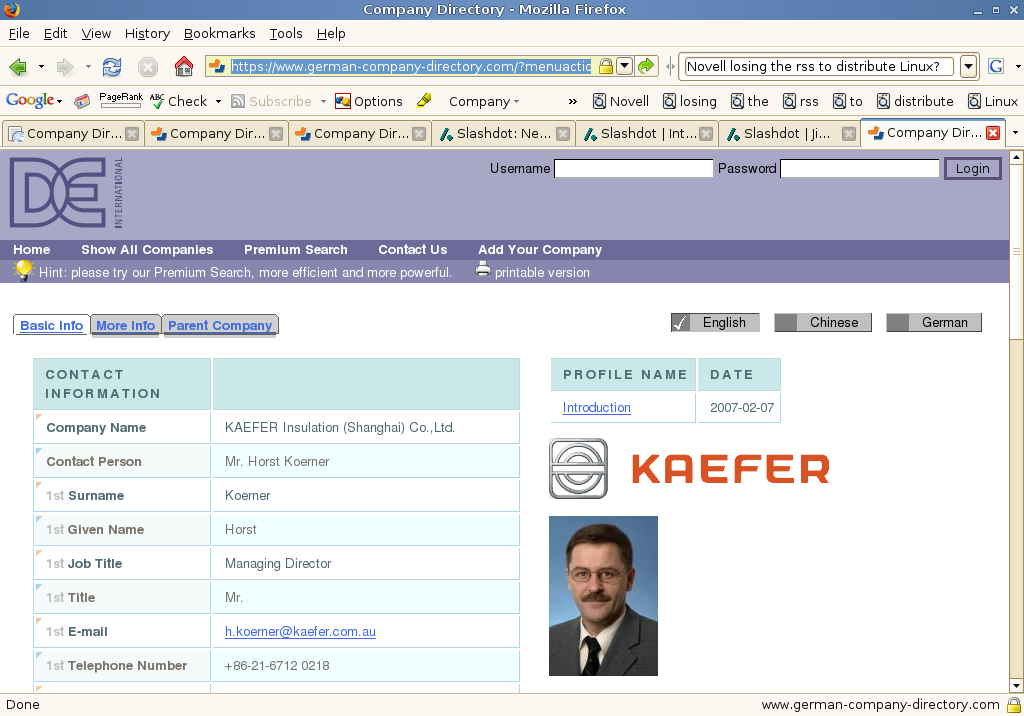Go to the Firefox home page
Image resolution: width=1024 pixels, height=716 pixels.
click(x=183, y=67)
